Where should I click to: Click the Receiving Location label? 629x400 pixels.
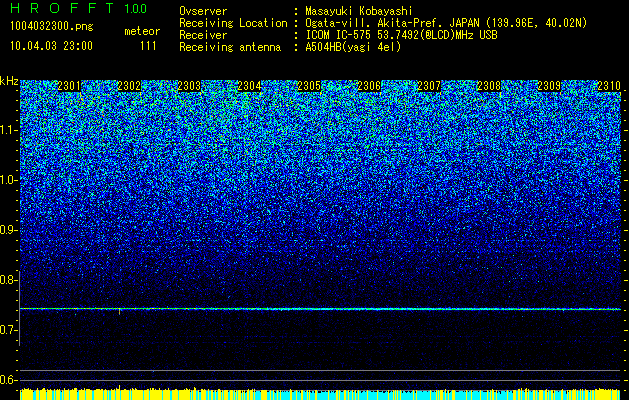point(233,23)
